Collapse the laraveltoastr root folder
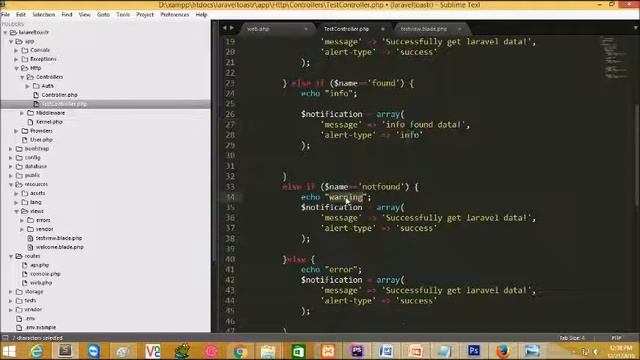This screenshot has width=640, height=360. (5, 32)
